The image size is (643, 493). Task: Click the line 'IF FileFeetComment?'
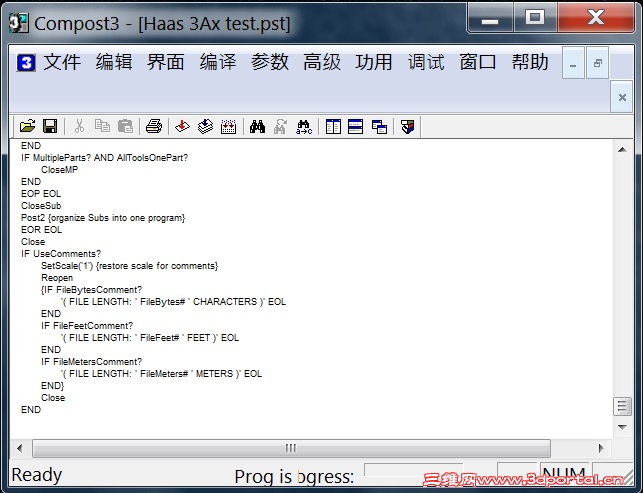click(87, 326)
